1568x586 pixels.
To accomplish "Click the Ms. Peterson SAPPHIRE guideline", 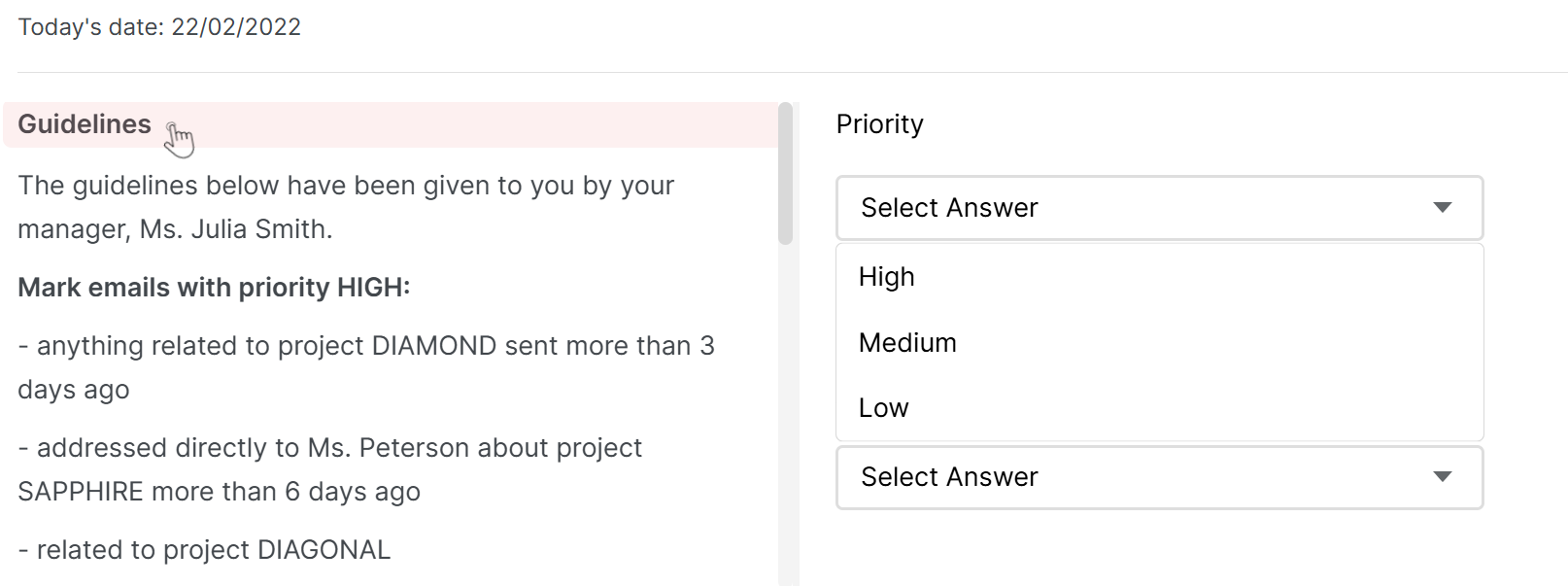I will pyautogui.click(x=329, y=469).
